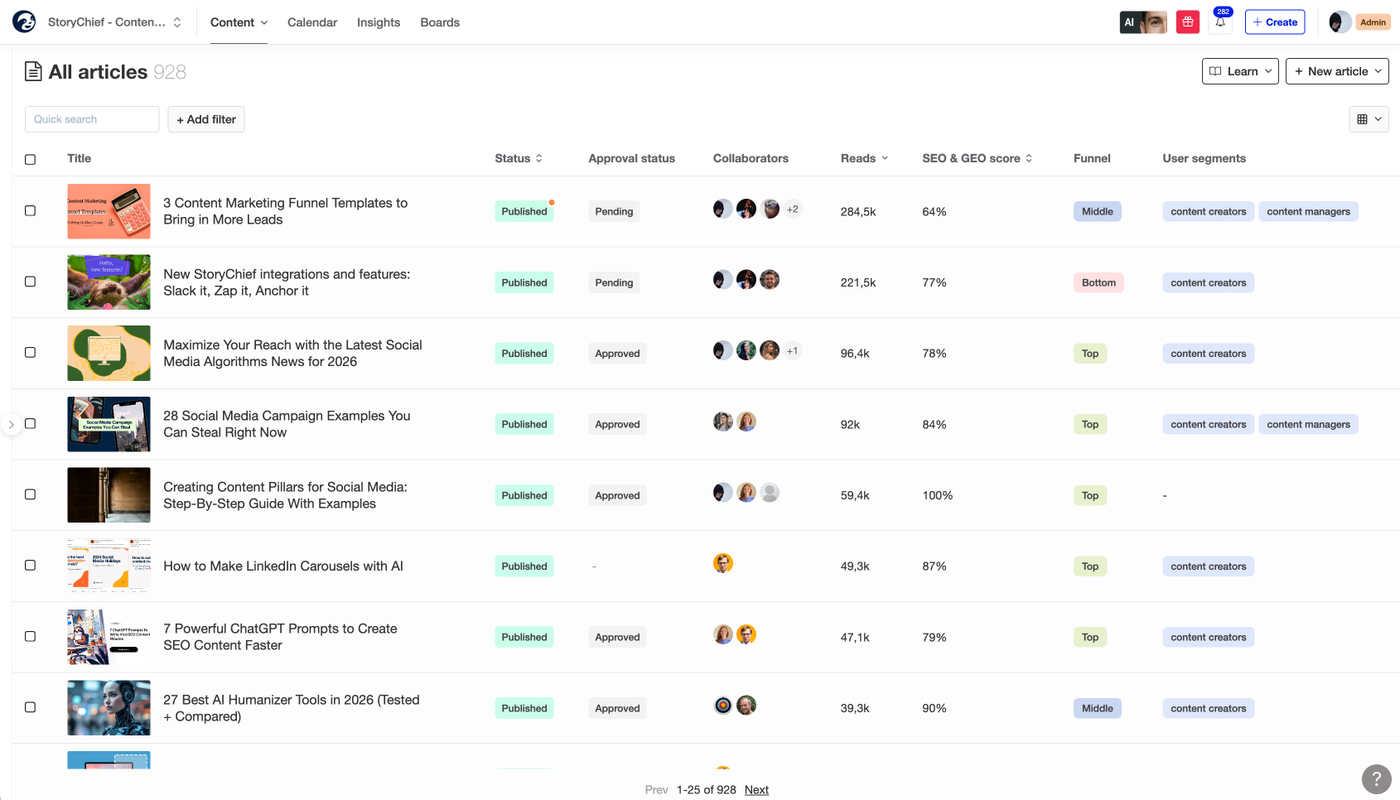The width and height of the screenshot is (1400, 800).
Task: Click the StoryChief logo icon
Action: pos(24,22)
